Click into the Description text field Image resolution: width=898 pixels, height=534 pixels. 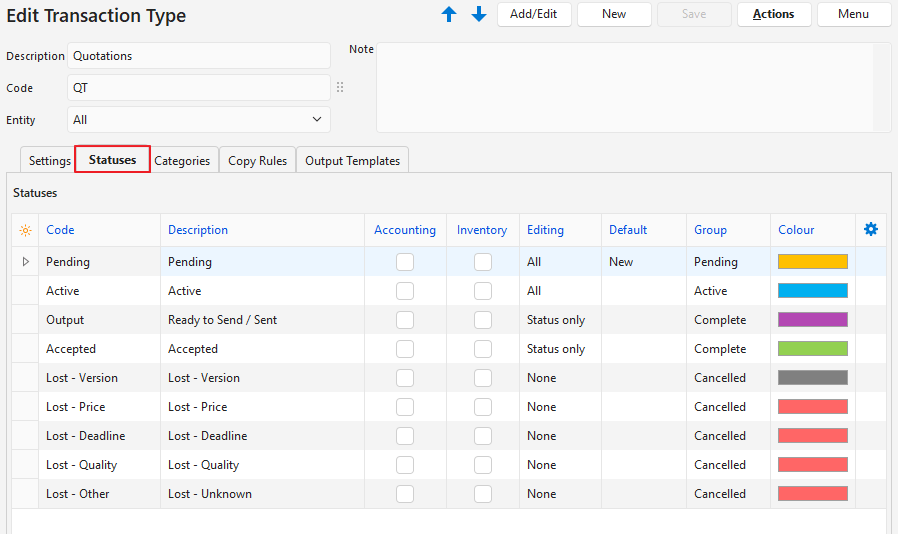[199, 56]
